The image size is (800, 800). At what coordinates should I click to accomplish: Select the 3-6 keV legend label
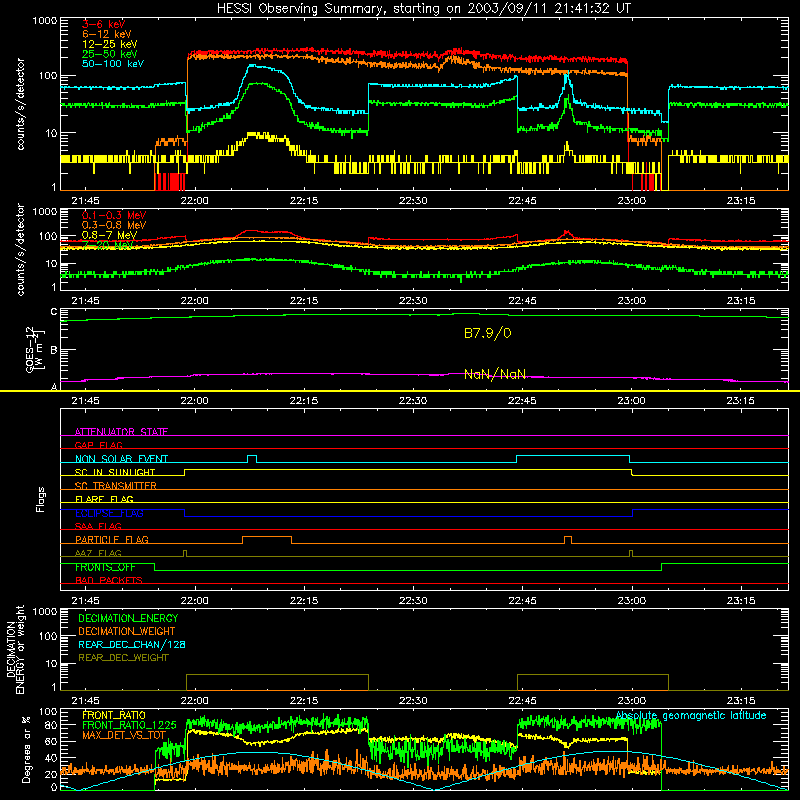104,24
